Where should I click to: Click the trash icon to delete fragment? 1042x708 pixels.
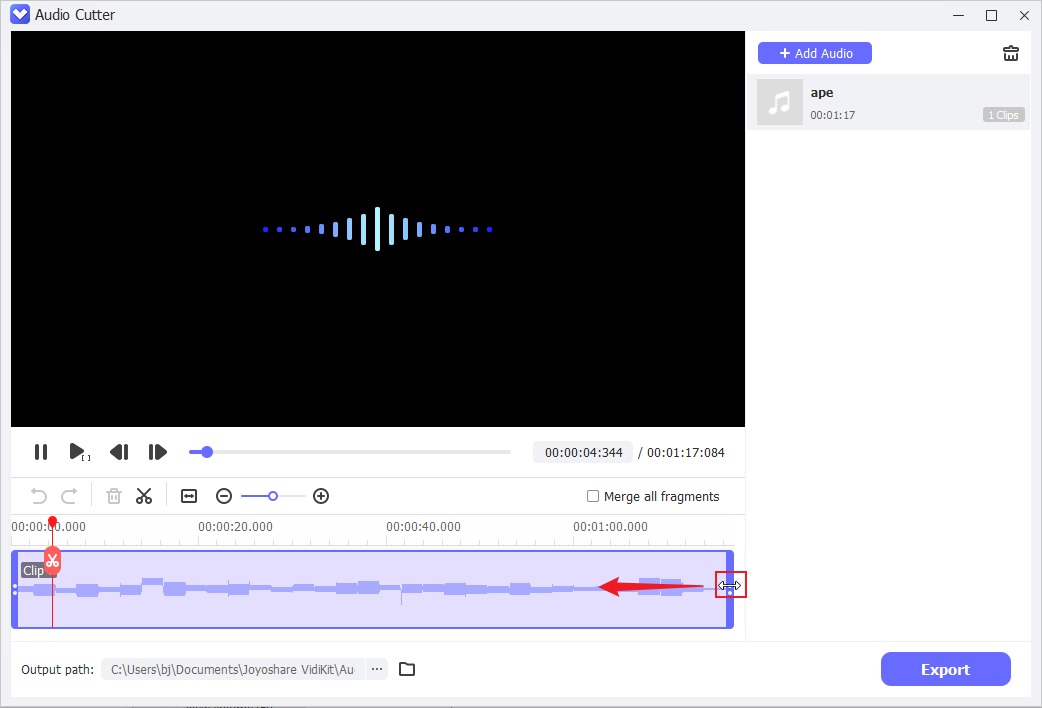tap(113, 496)
